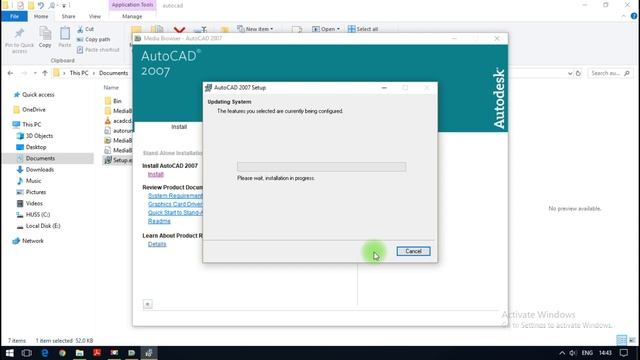640x360 pixels.
Task: Open the Windows Start menu
Action: (9, 353)
